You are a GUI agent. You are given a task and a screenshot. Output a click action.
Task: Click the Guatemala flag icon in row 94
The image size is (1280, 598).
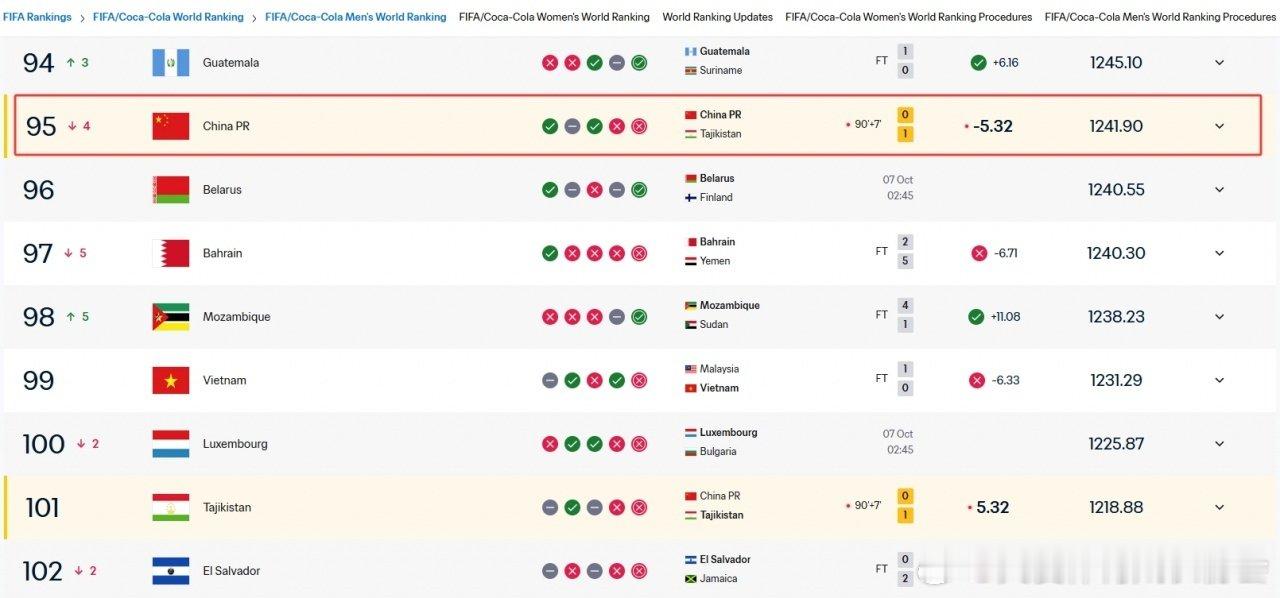(x=170, y=63)
